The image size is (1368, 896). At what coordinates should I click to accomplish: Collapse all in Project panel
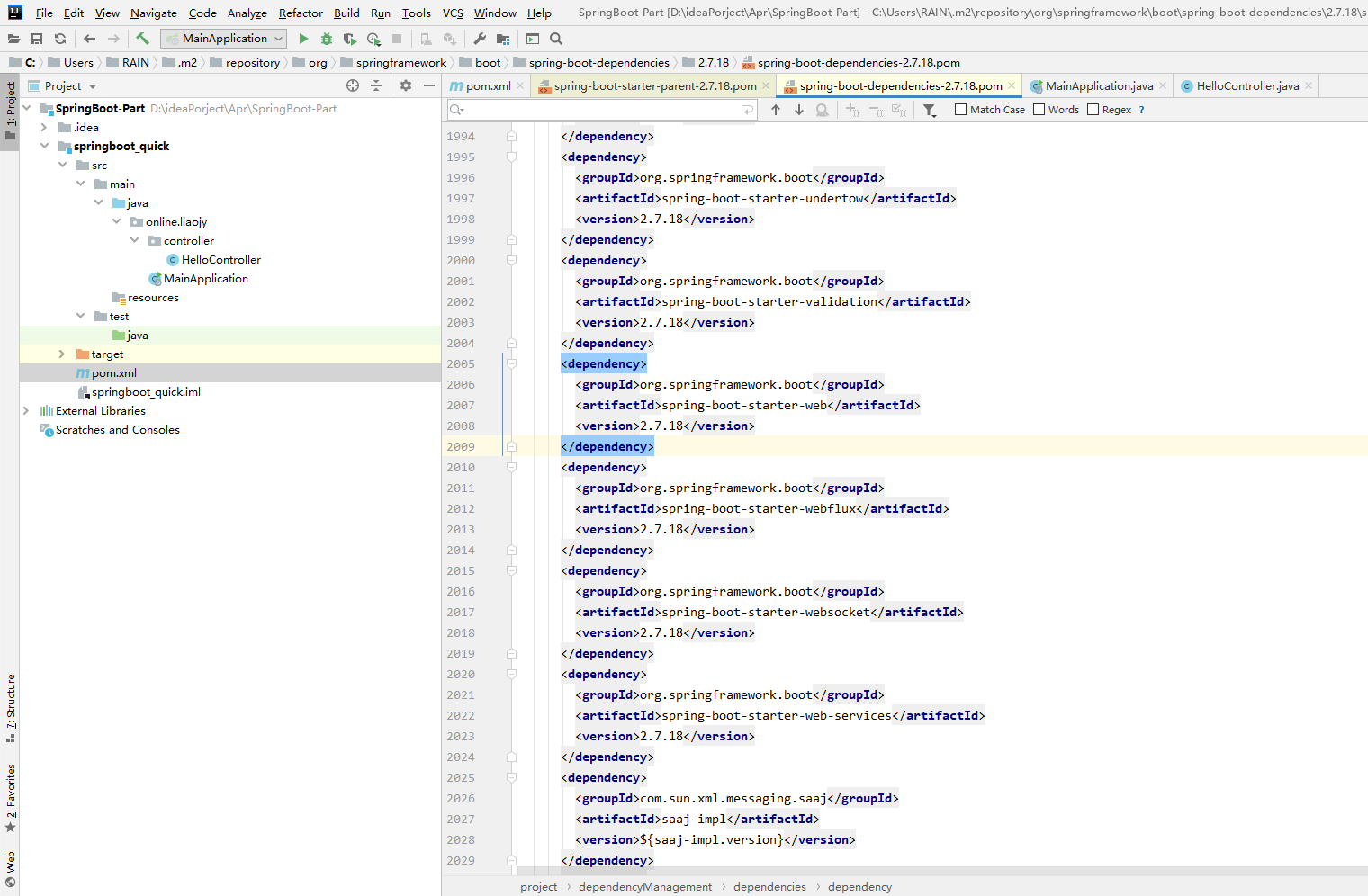[376, 85]
